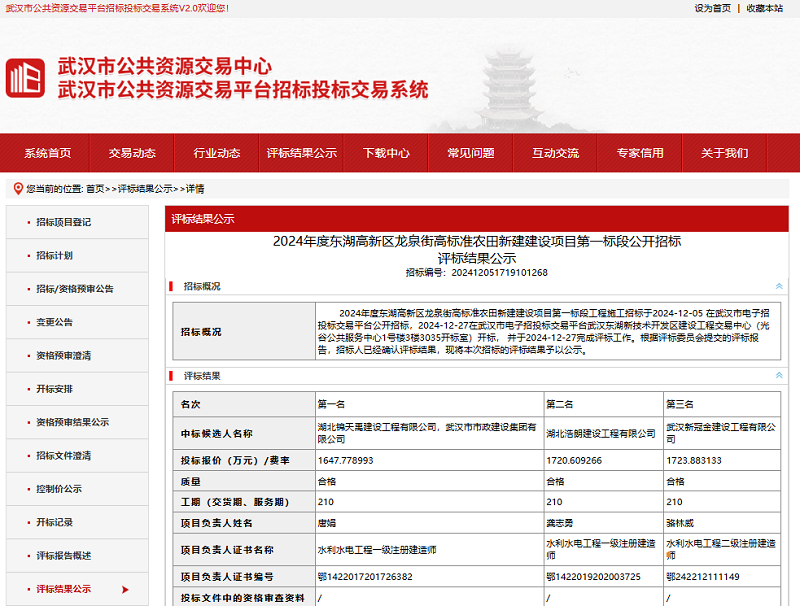Collapse the 评标结果 section with chevron
Screen dimensions: 800x606
pyautogui.click(x=779, y=375)
